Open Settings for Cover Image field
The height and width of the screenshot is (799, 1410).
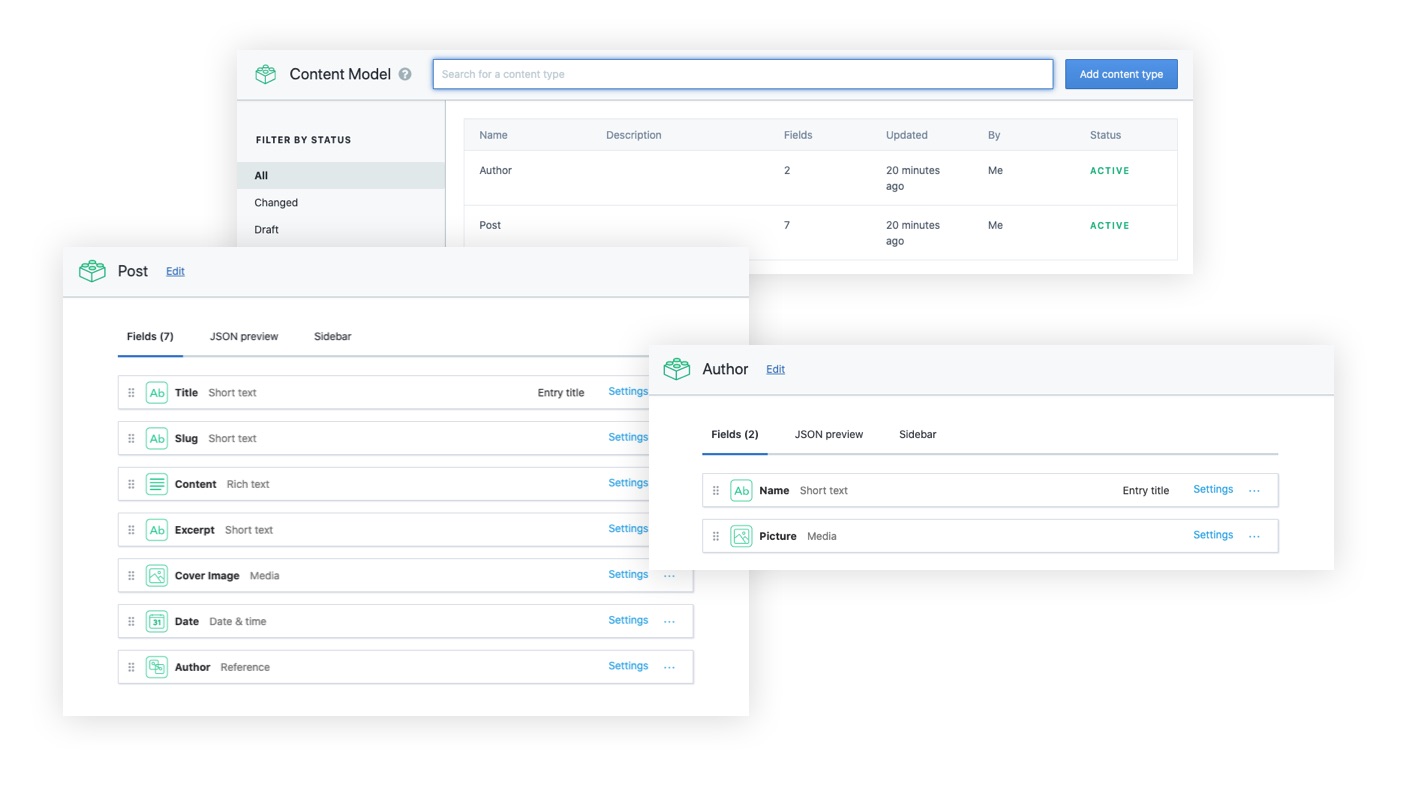coord(628,575)
